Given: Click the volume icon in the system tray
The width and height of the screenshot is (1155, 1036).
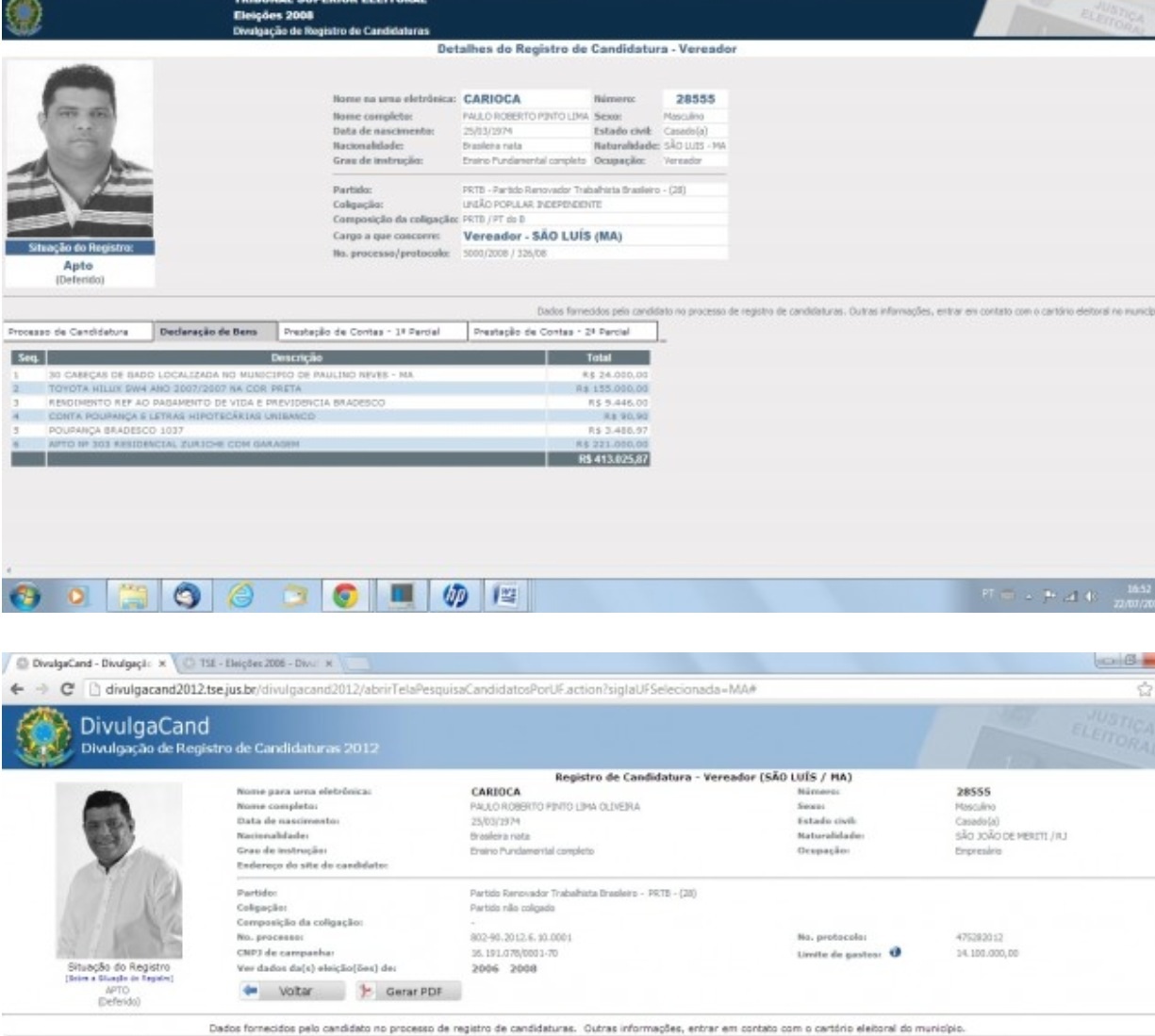Looking at the screenshot, I should 1092,596.
